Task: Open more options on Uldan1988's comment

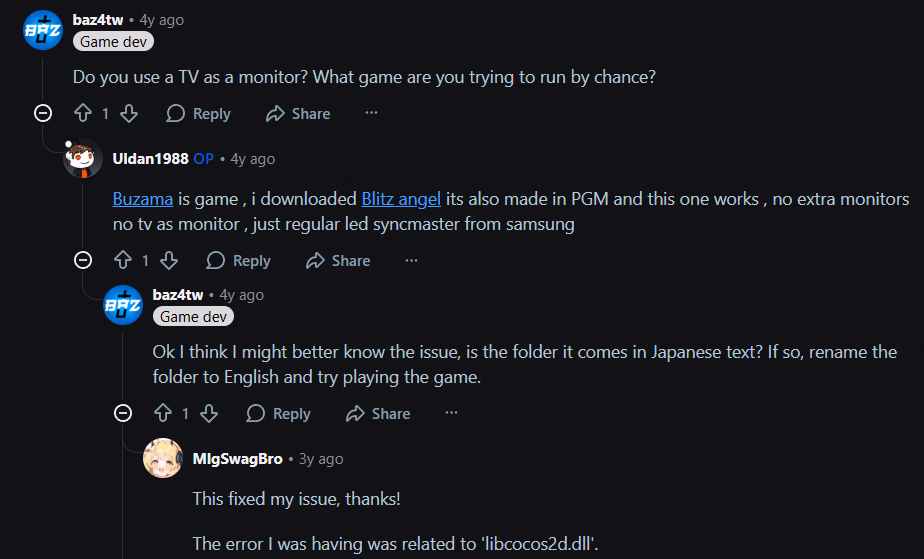Action: (x=411, y=261)
